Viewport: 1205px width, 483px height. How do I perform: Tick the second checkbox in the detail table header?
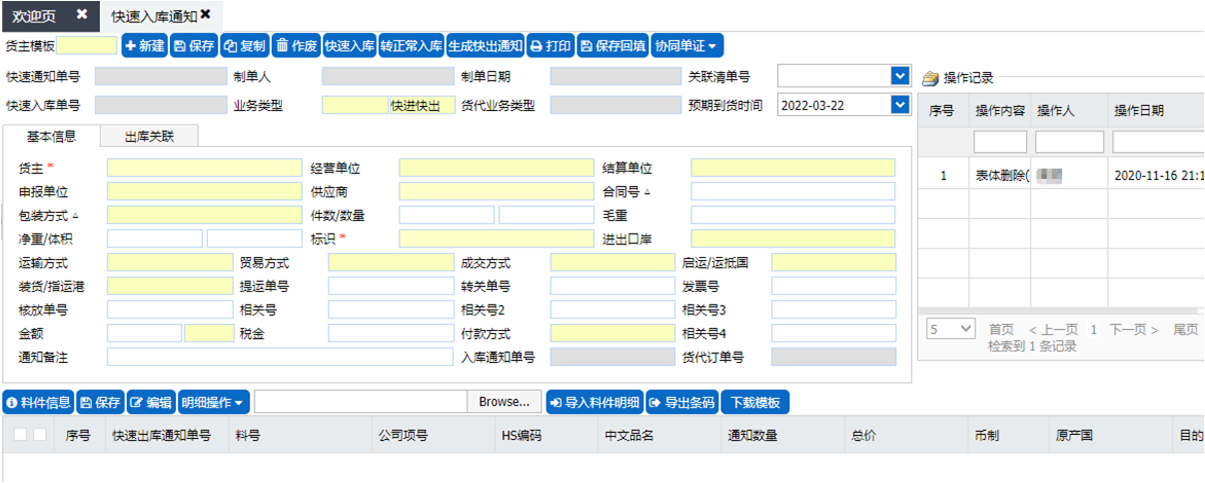[40, 435]
